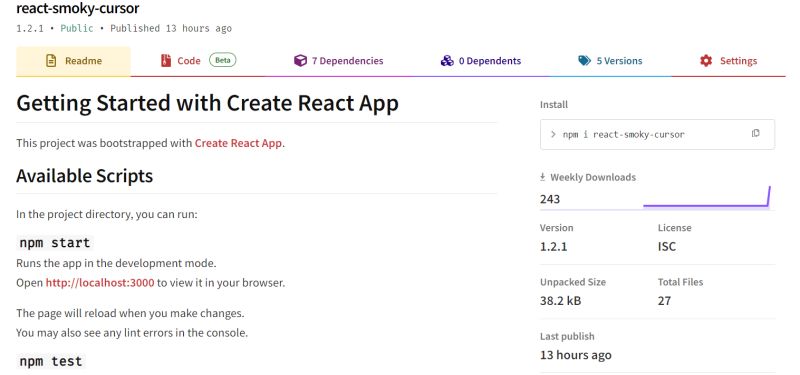The image size is (800, 375).
Task: Click the Total Files label
Action: tap(680, 282)
